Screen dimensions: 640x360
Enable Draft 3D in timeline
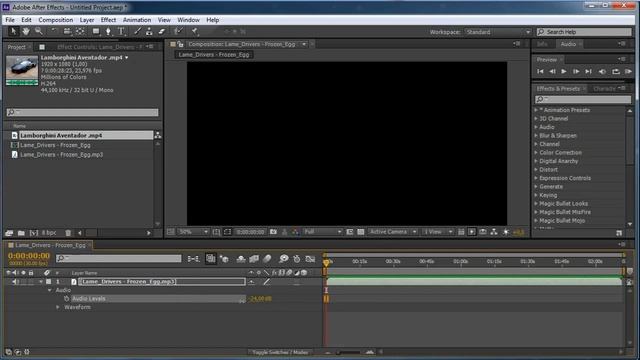[x=224, y=259]
